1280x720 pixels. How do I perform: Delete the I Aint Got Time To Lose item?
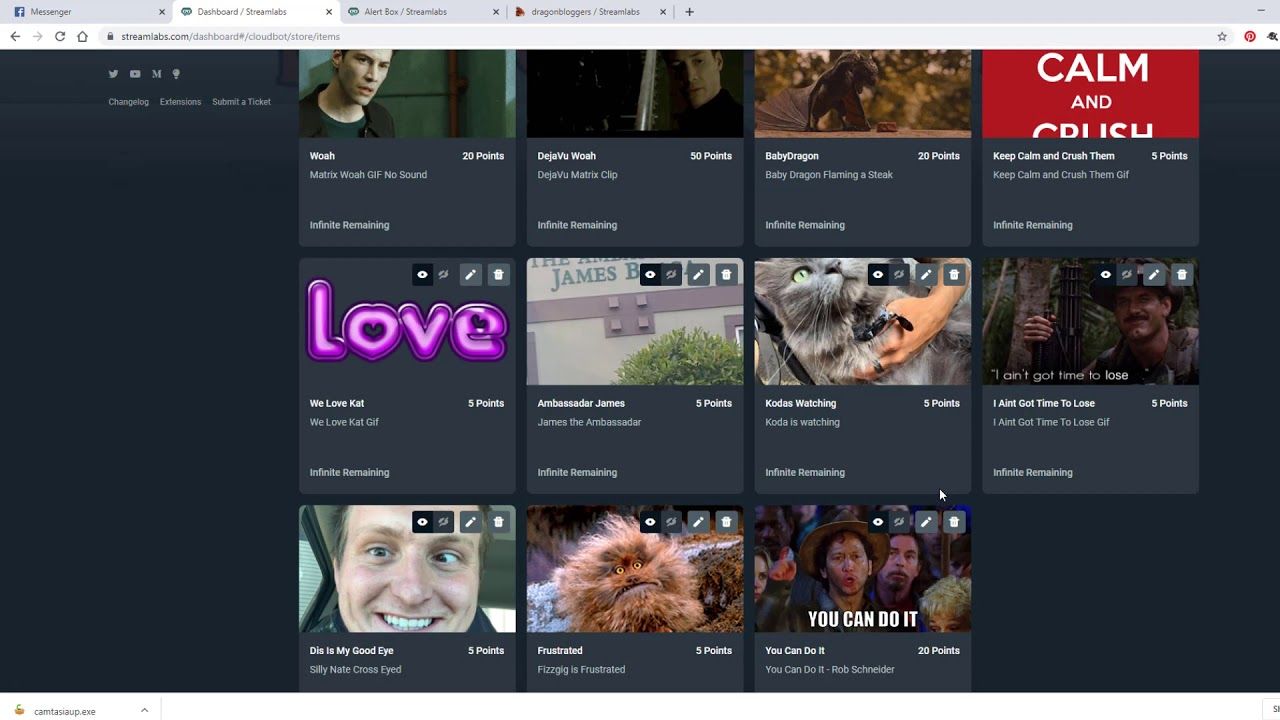pos(1182,274)
